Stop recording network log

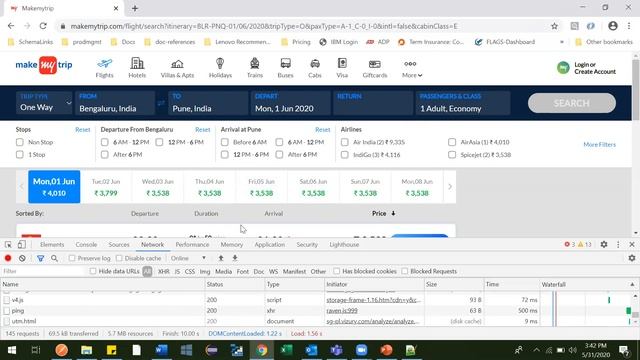[x=8, y=258]
